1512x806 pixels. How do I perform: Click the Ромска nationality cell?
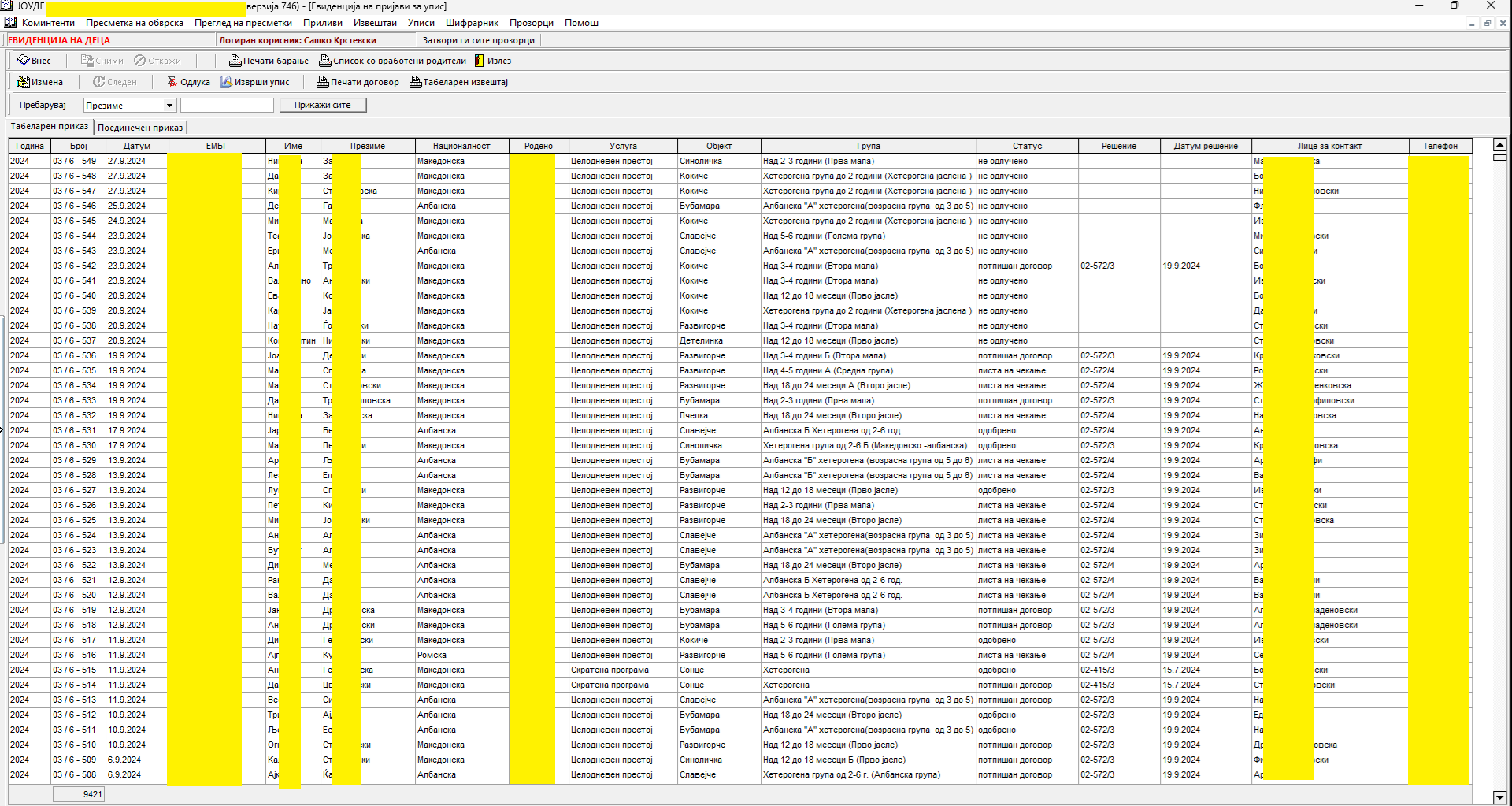point(461,655)
